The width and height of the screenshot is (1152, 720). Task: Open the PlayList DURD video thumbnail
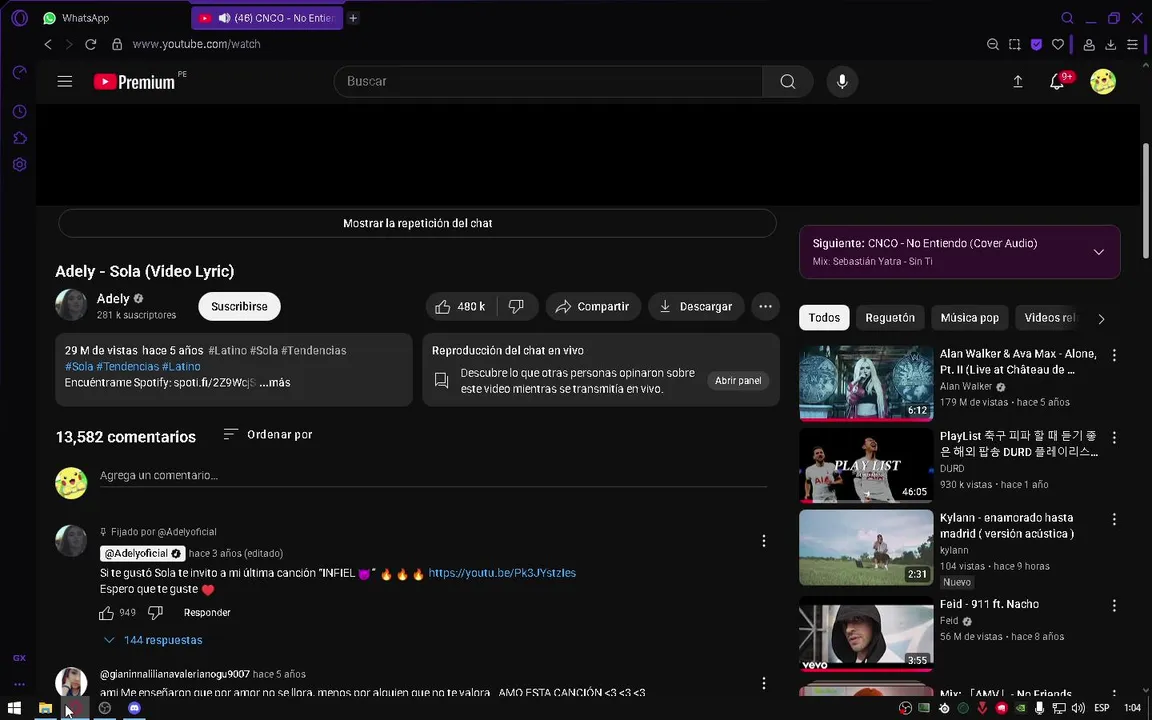pyautogui.click(x=866, y=464)
